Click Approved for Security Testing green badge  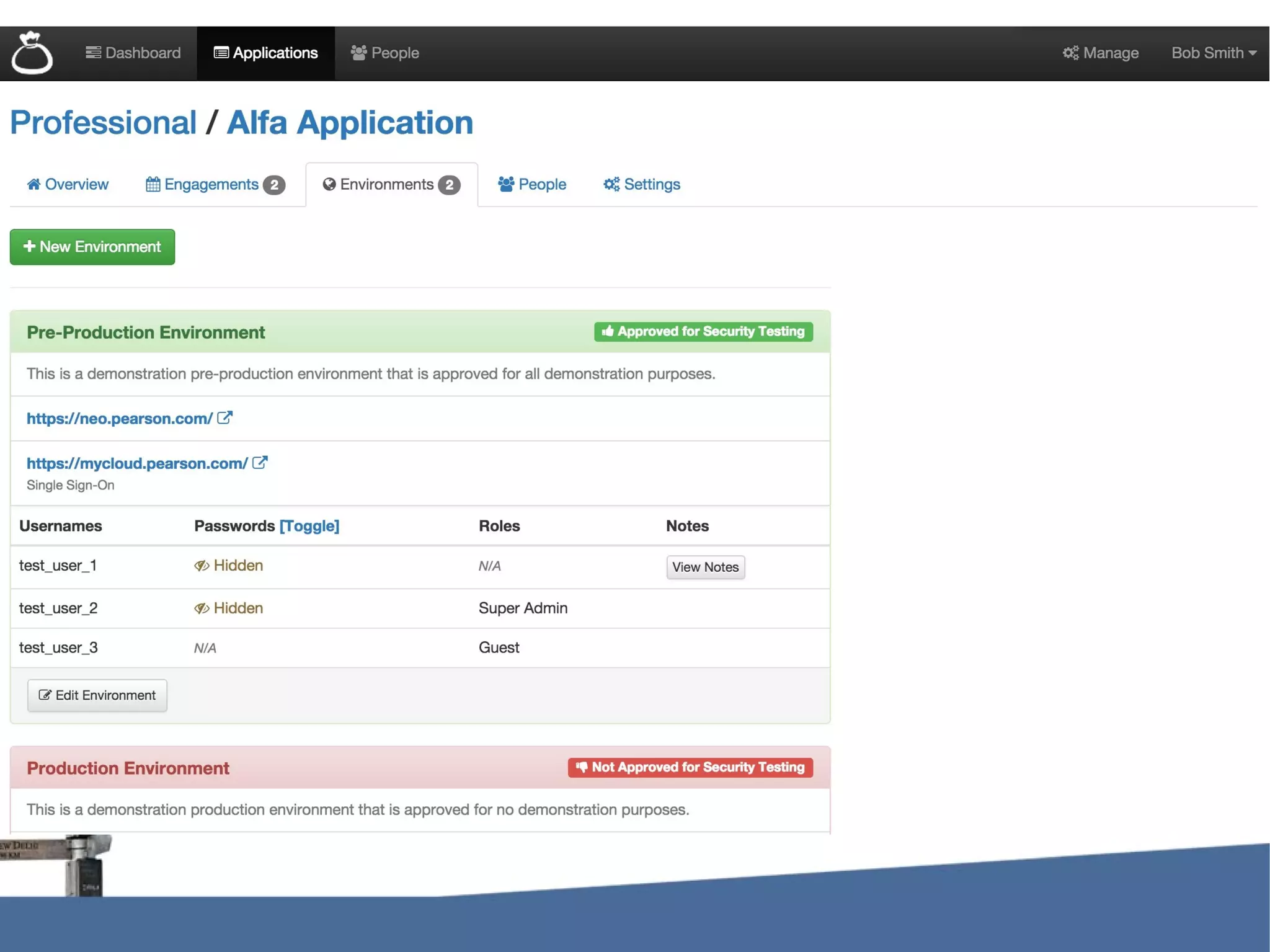(x=703, y=332)
